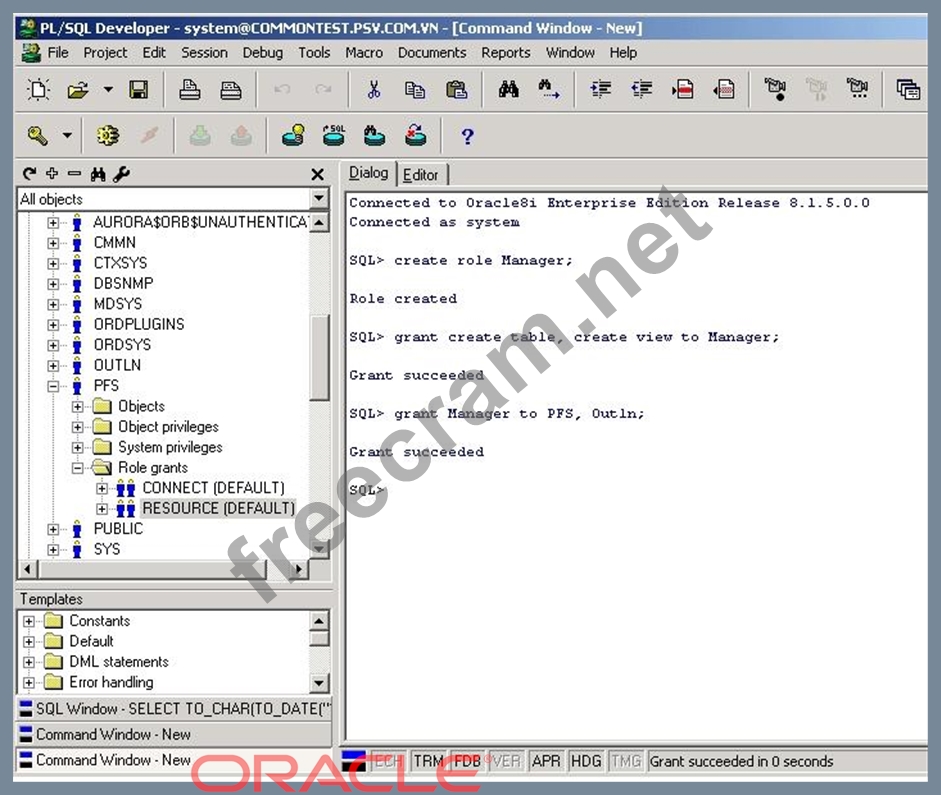941x795 pixels.
Task: Open the All objects filter dropdown
Action: point(319,198)
